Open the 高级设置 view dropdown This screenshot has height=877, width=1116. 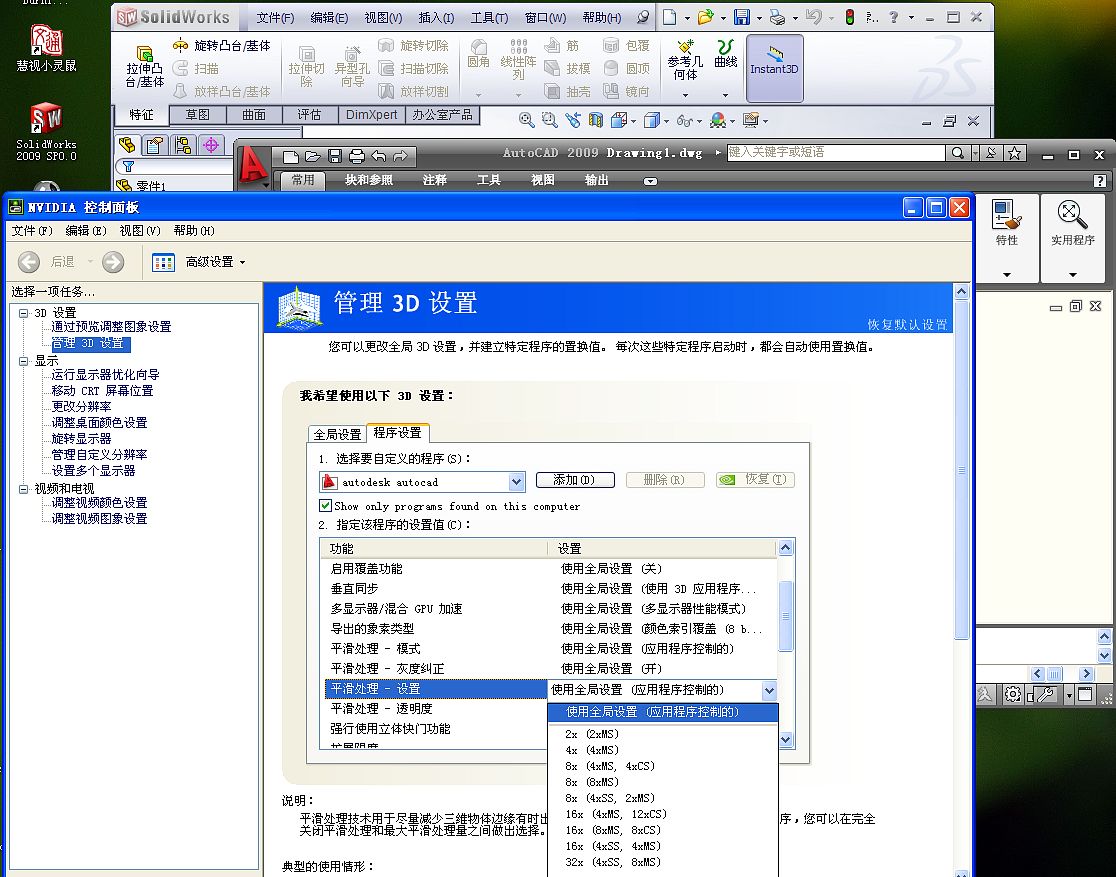[216, 262]
